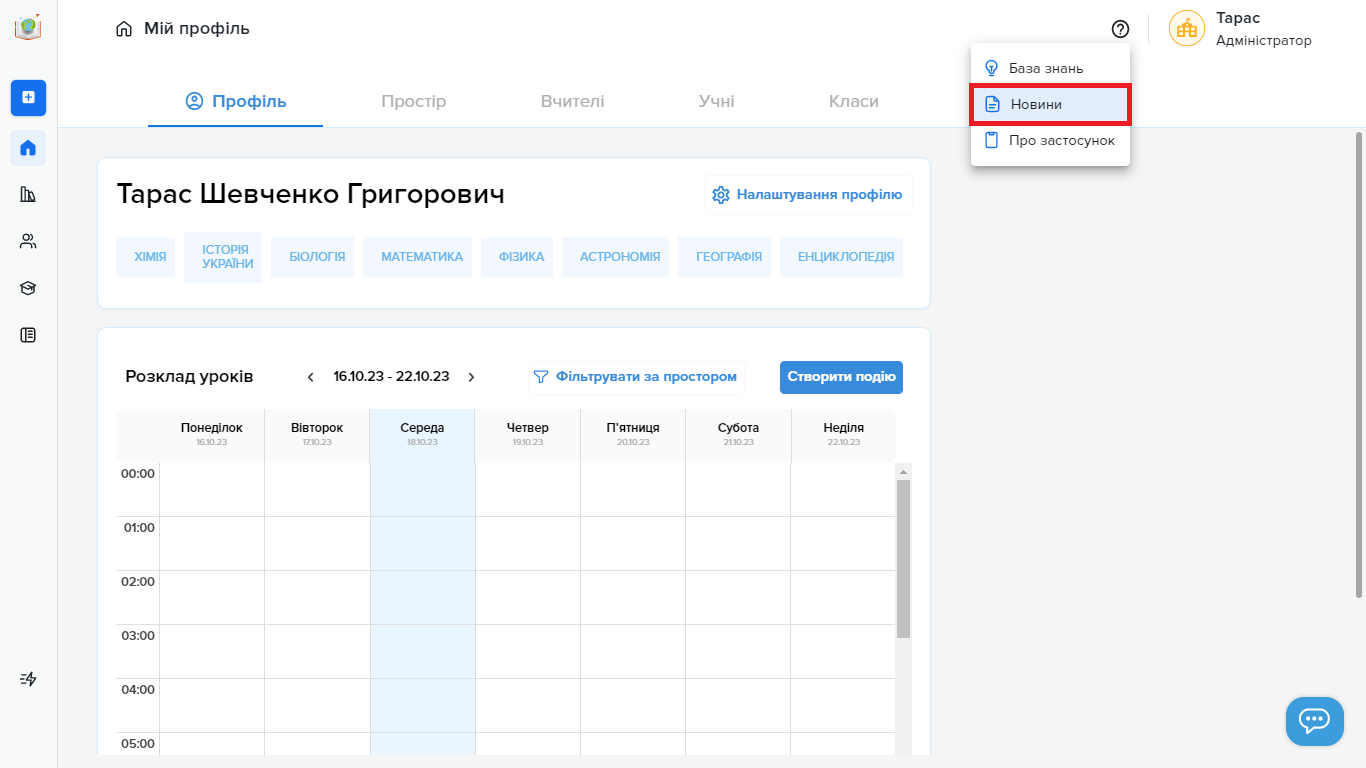Screen dimensions: 1366x768
Task: Click the schedule vertical scrollbar thumb
Action: tap(903, 558)
